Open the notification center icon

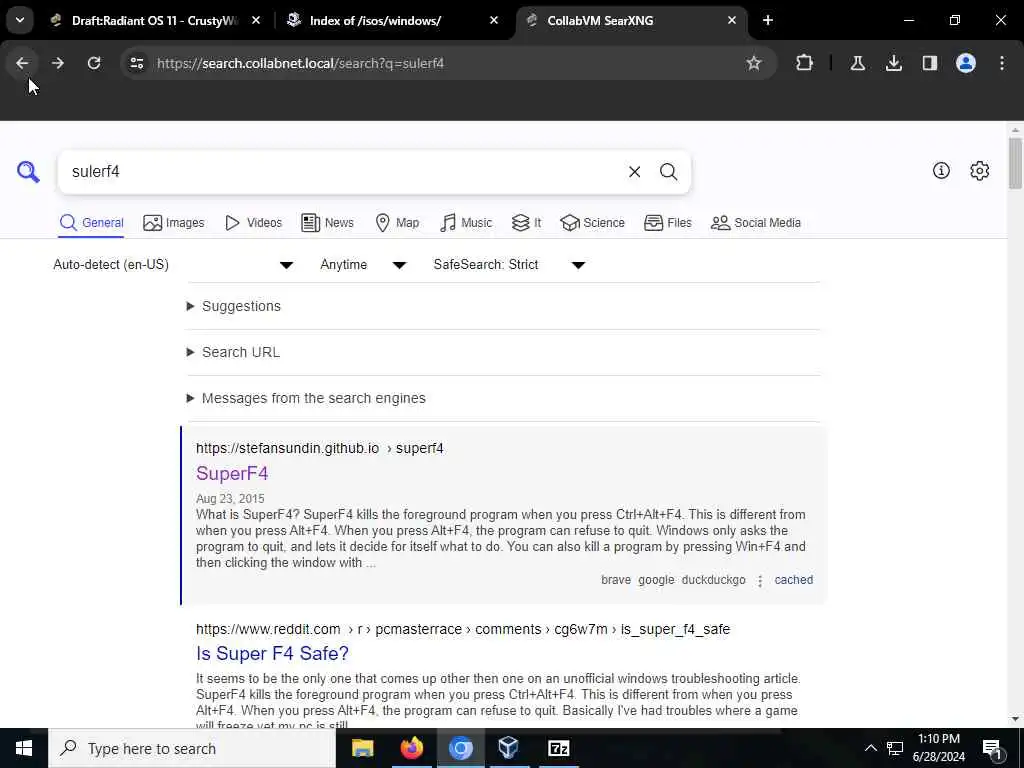(x=992, y=749)
